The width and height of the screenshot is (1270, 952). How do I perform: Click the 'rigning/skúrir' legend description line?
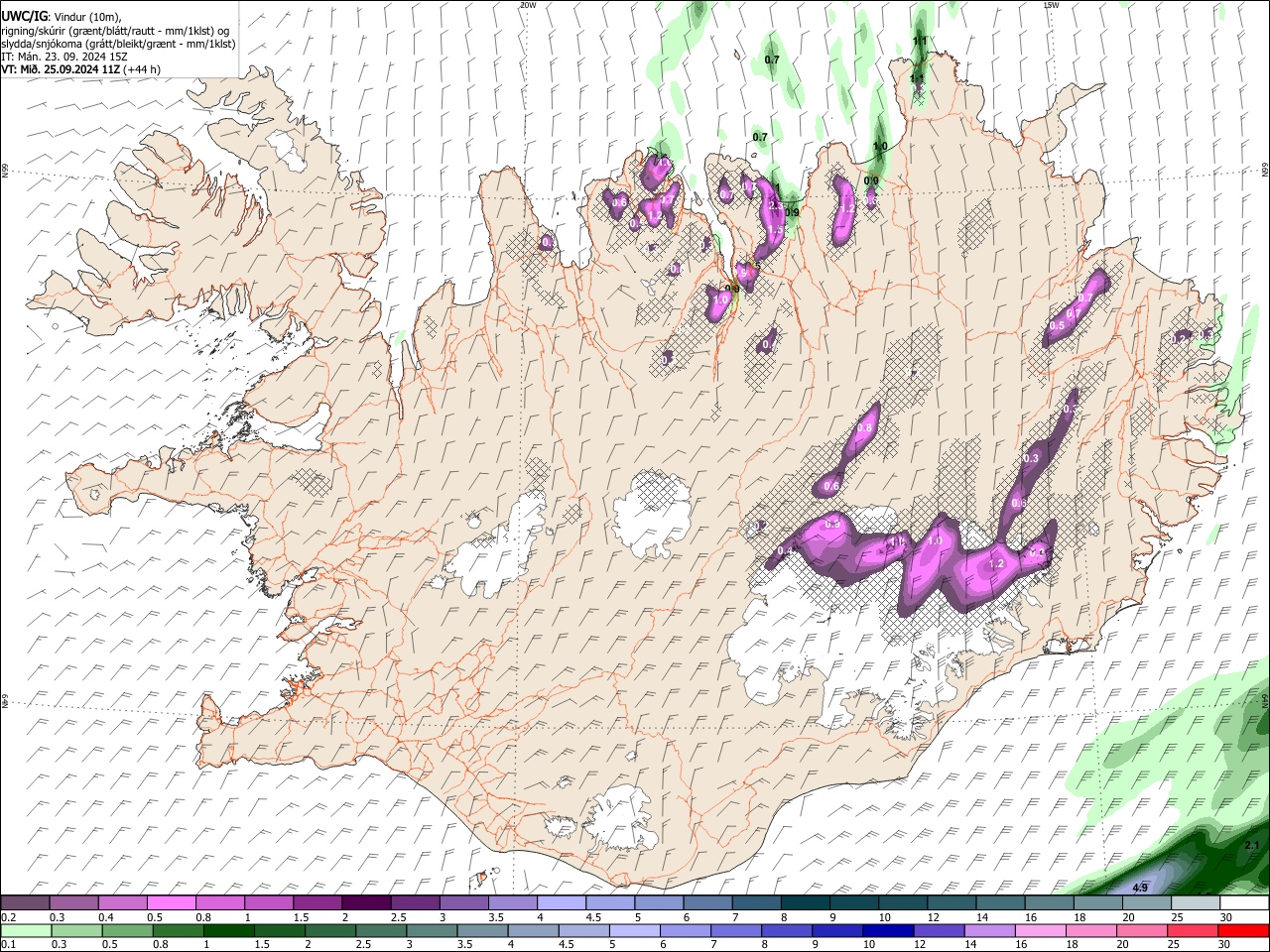115,30
